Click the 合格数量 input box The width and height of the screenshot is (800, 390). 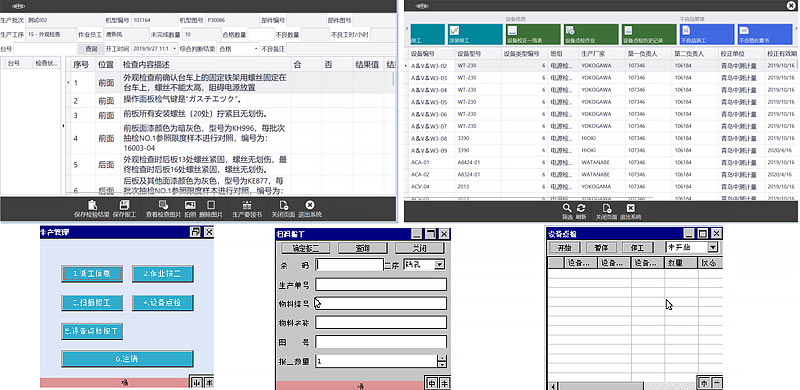[x=261, y=35]
